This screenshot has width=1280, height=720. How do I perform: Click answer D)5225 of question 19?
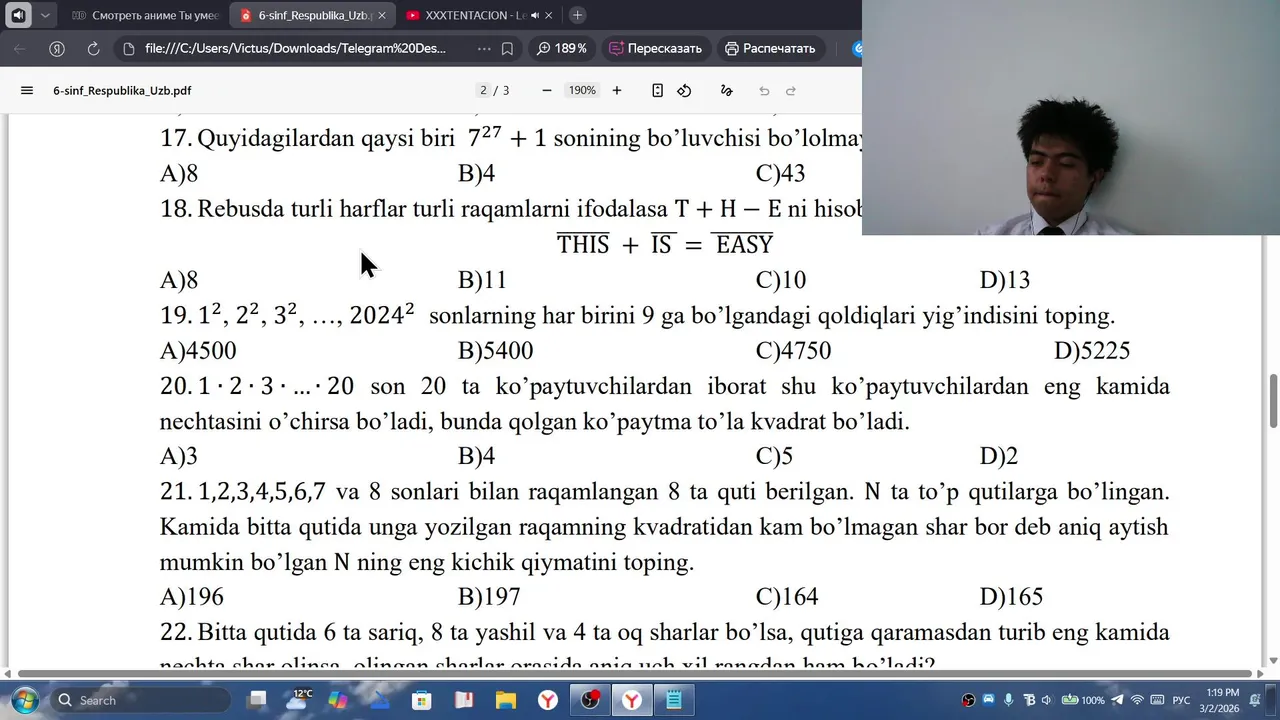pyautogui.click(x=1092, y=351)
